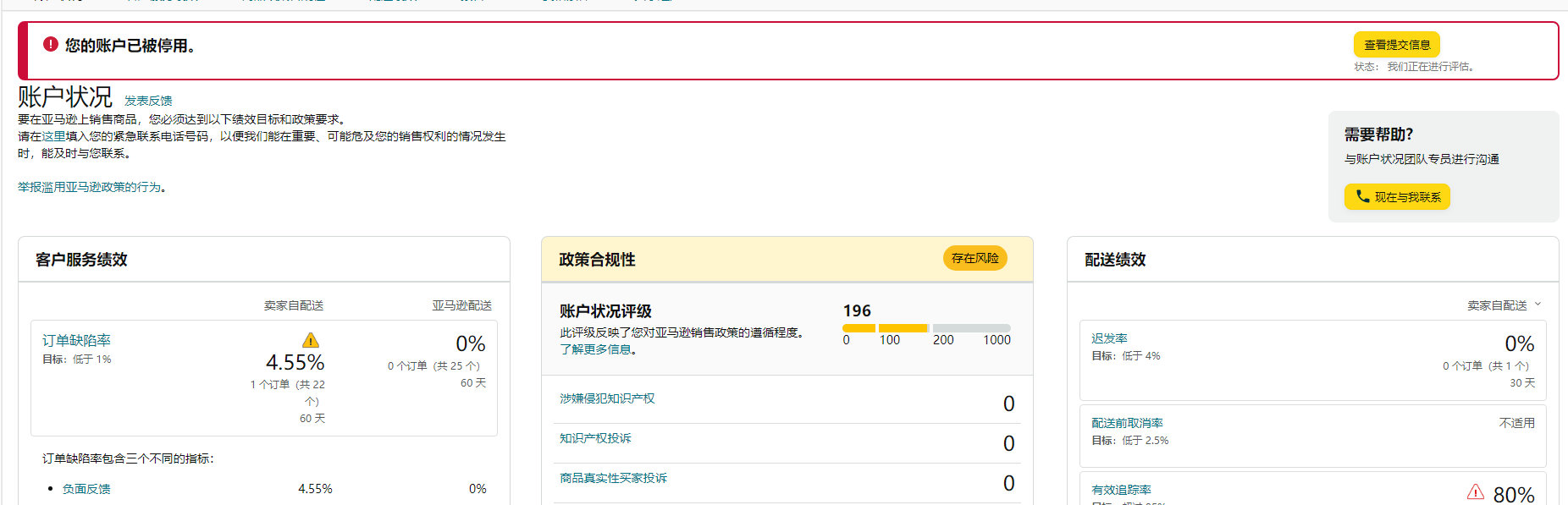Image resolution: width=1568 pixels, height=505 pixels.
Task: Follow the 这里 link for emergency contact
Action: pyautogui.click(x=53, y=136)
